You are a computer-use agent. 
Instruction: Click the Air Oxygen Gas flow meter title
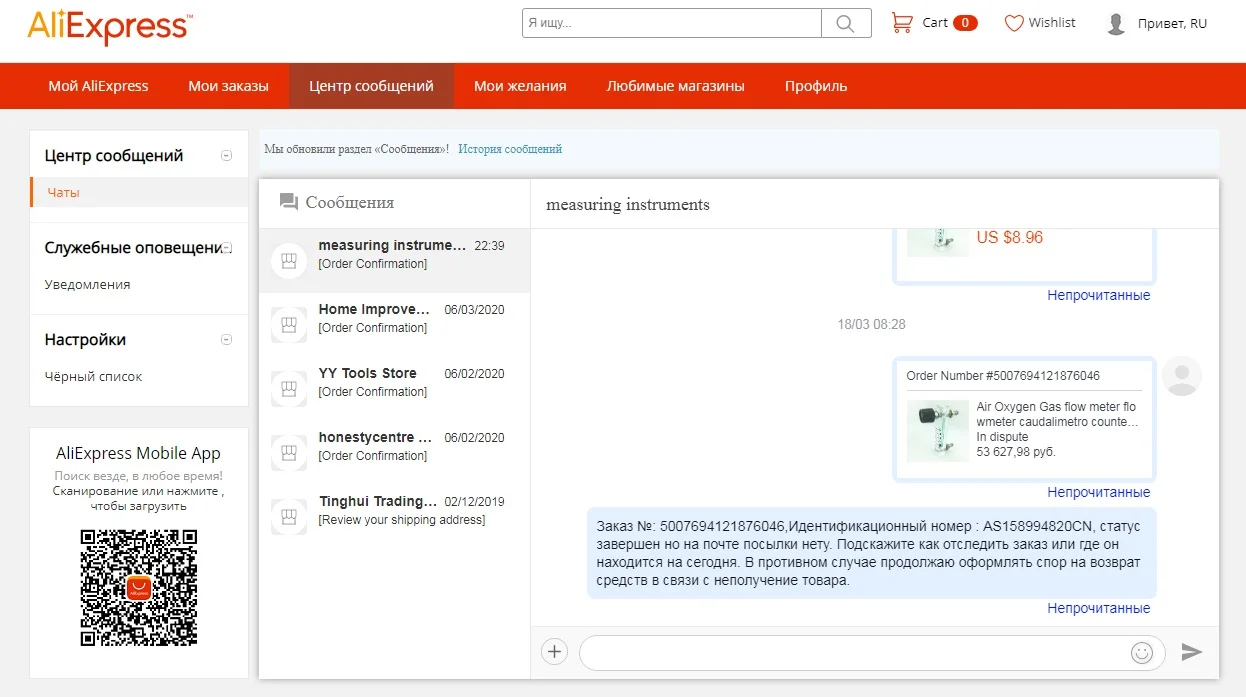pos(1057,414)
